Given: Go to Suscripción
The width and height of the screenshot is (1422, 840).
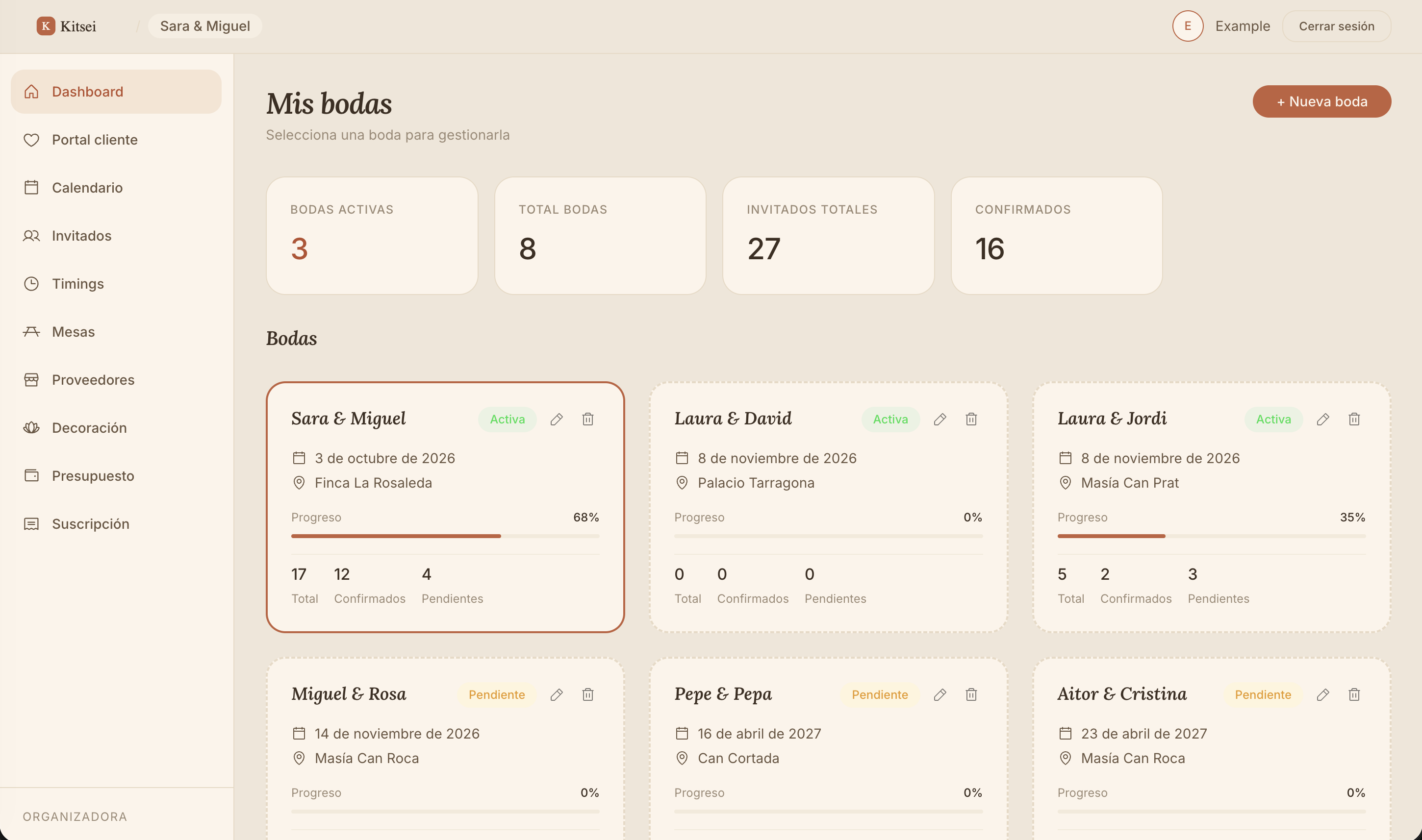Looking at the screenshot, I should click(116, 524).
